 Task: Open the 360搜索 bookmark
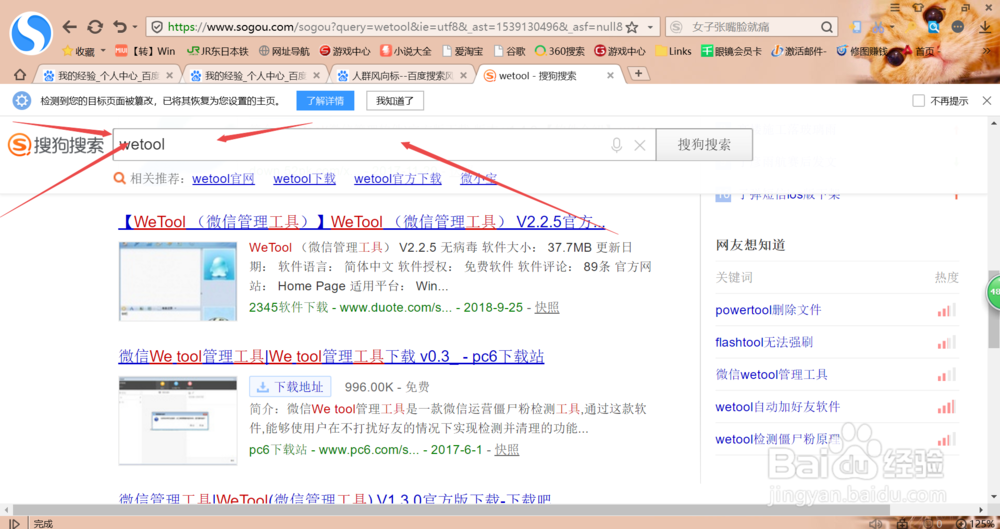pos(560,51)
